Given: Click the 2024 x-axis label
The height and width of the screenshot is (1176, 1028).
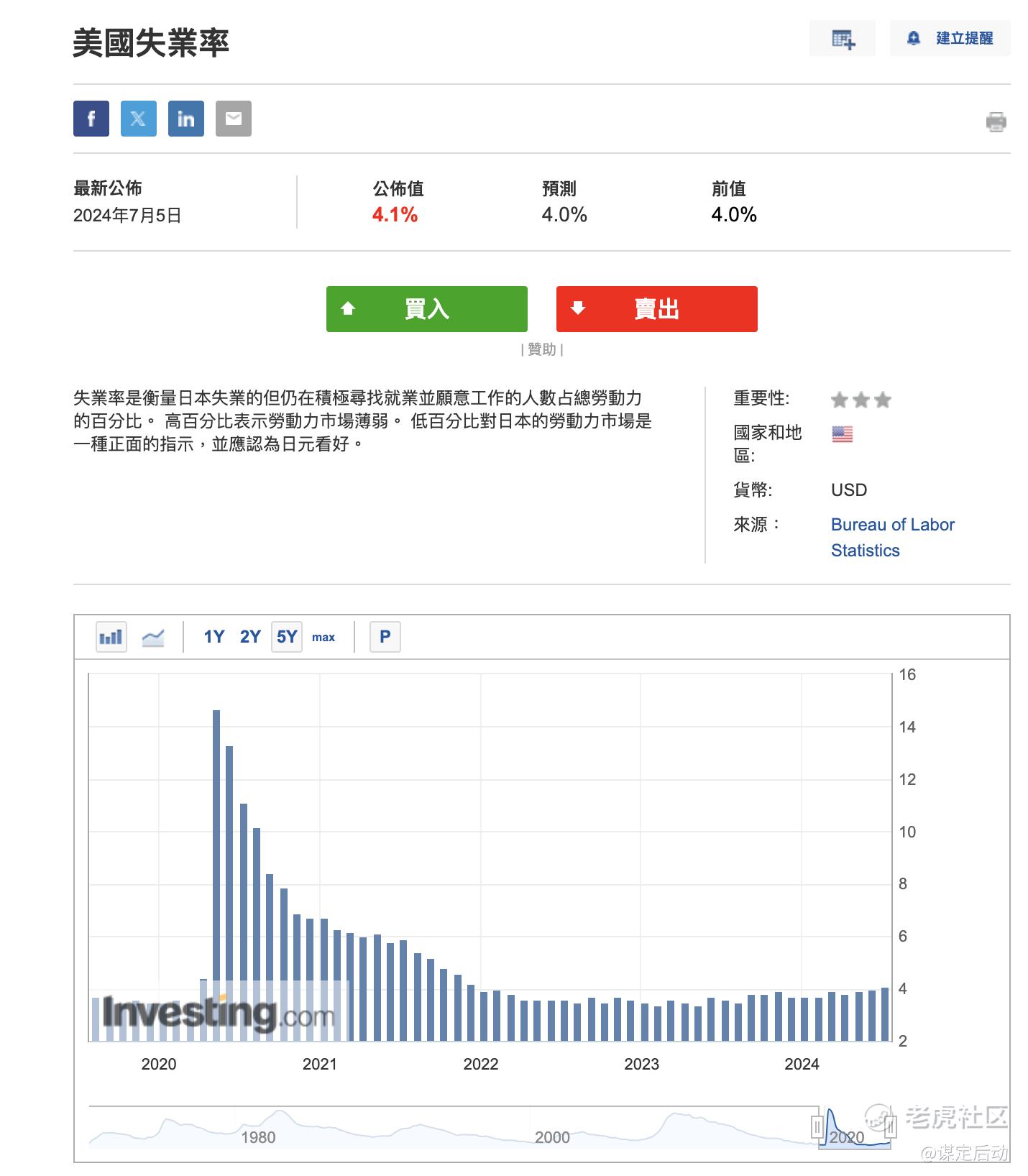Looking at the screenshot, I should pyautogui.click(x=802, y=1064).
